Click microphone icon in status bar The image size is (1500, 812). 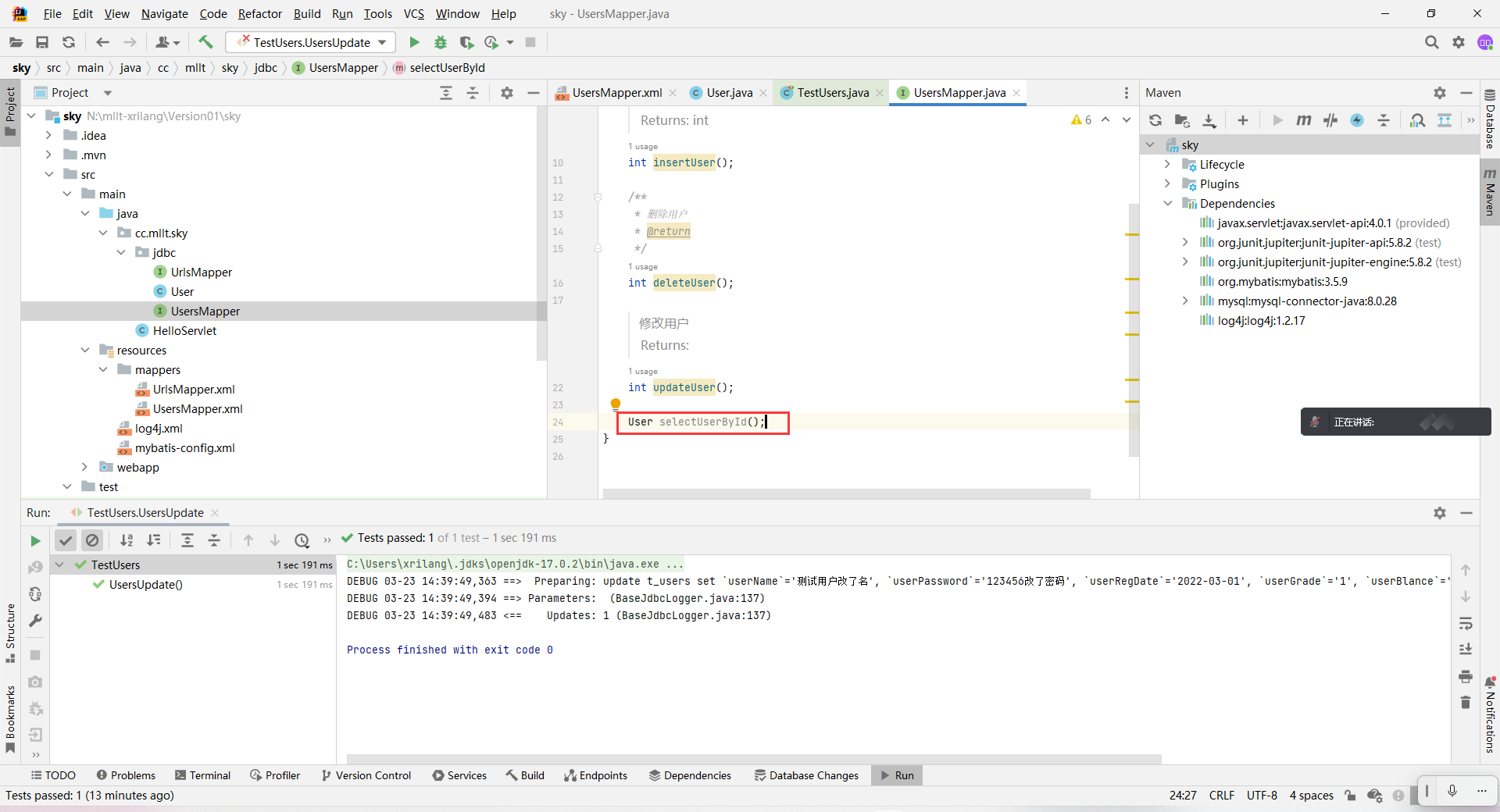pos(1452,792)
